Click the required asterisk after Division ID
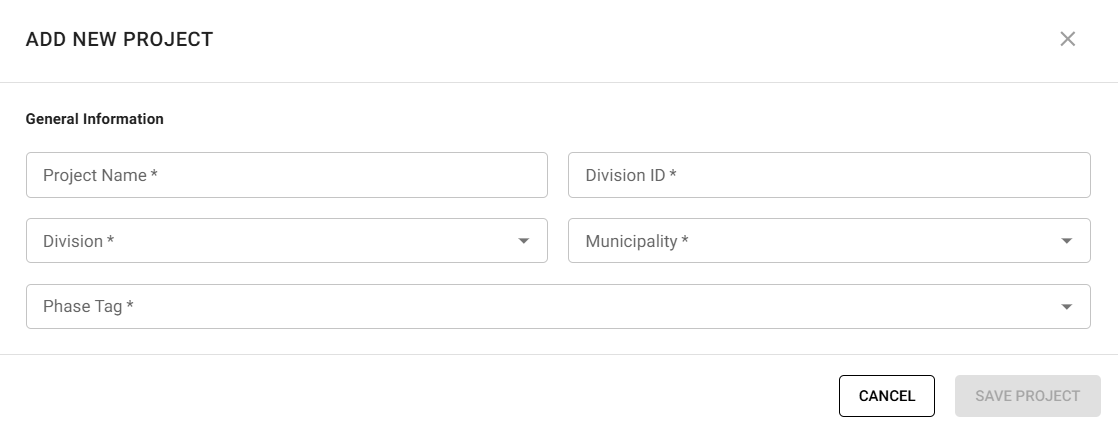The width and height of the screenshot is (1118, 432). point(674,174)
